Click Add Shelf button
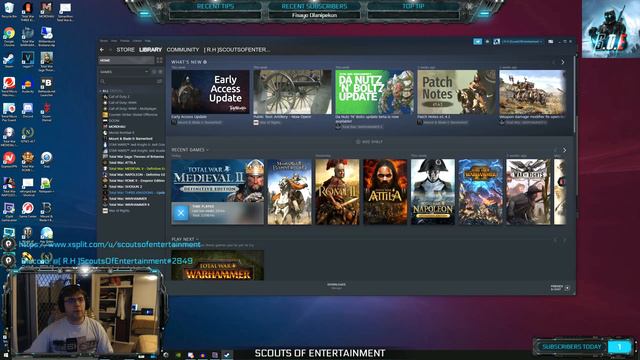This screenshot has width=640, height=360. point(369,142)
